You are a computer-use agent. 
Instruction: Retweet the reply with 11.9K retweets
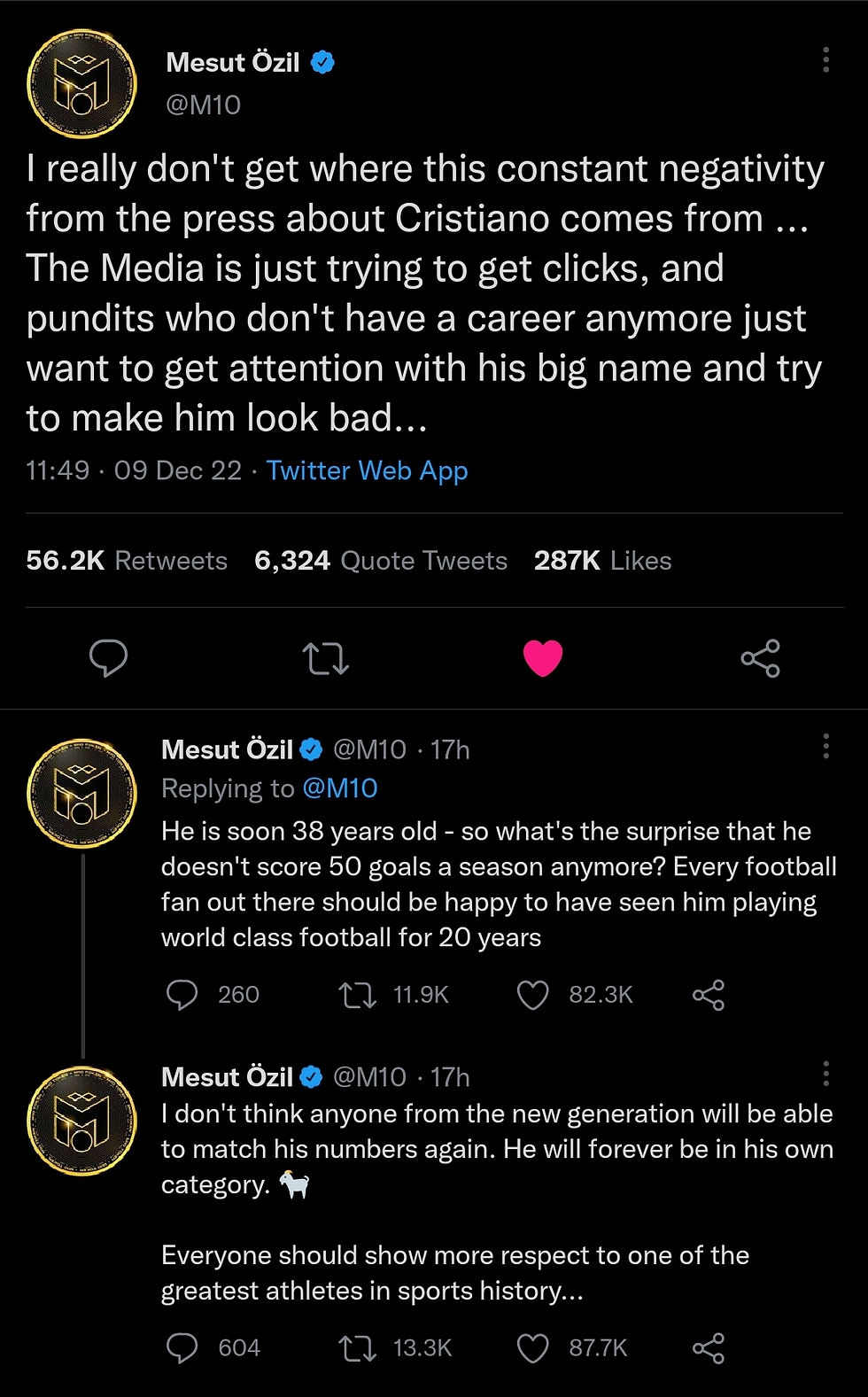point(357,995)
